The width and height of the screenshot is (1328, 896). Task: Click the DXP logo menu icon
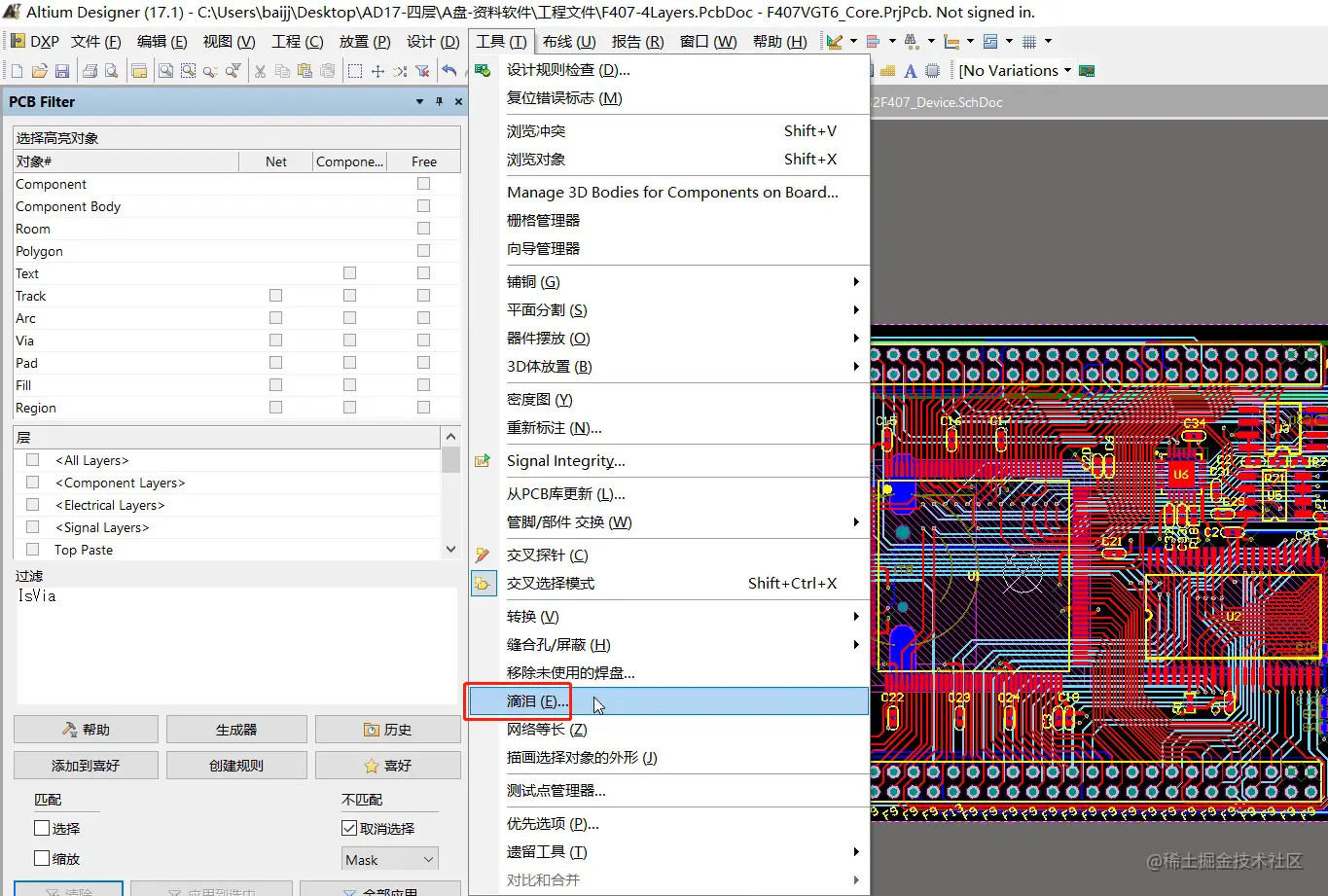coord(18,41)
